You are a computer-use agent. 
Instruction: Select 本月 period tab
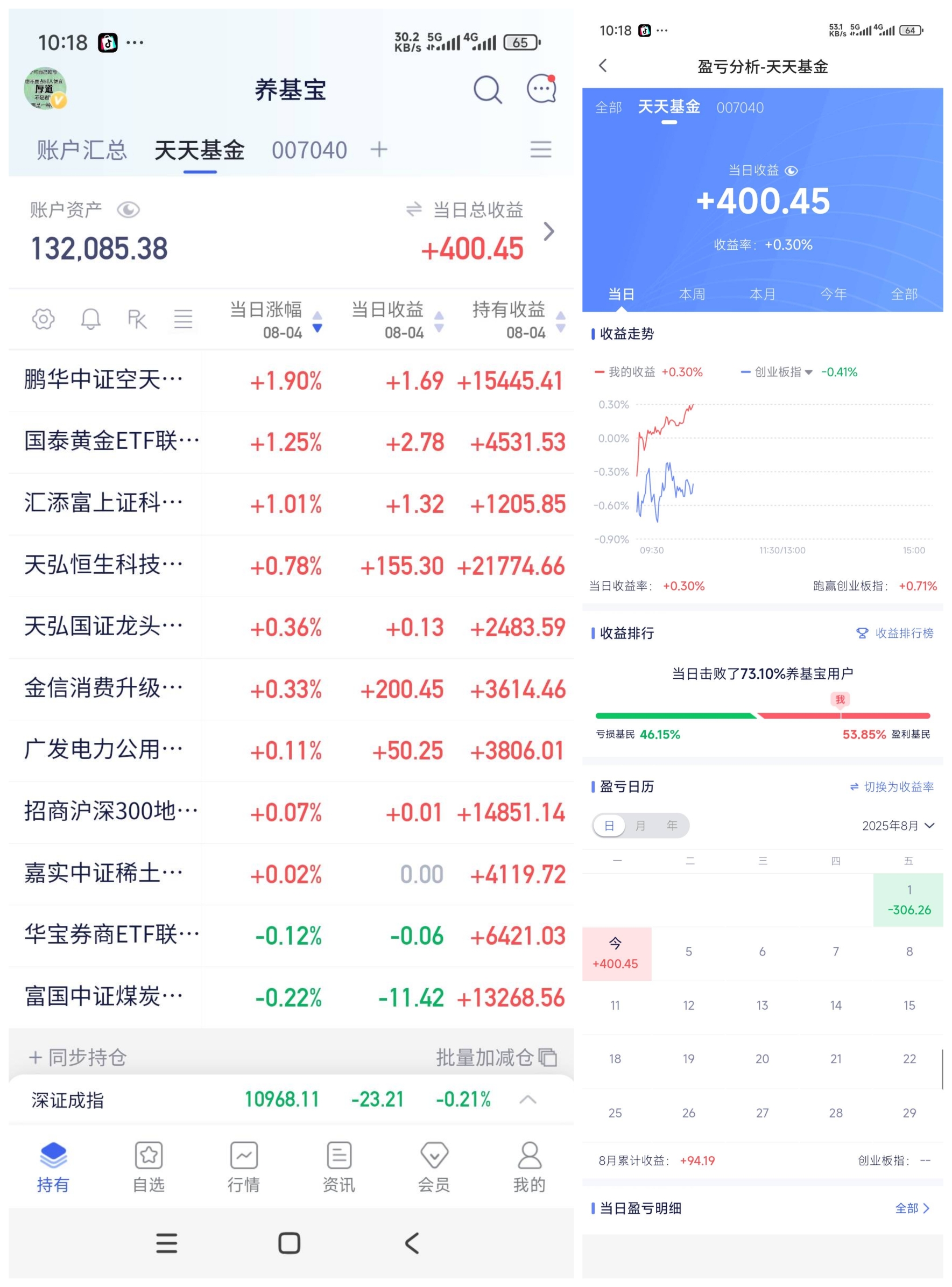(x=763, y=294)
